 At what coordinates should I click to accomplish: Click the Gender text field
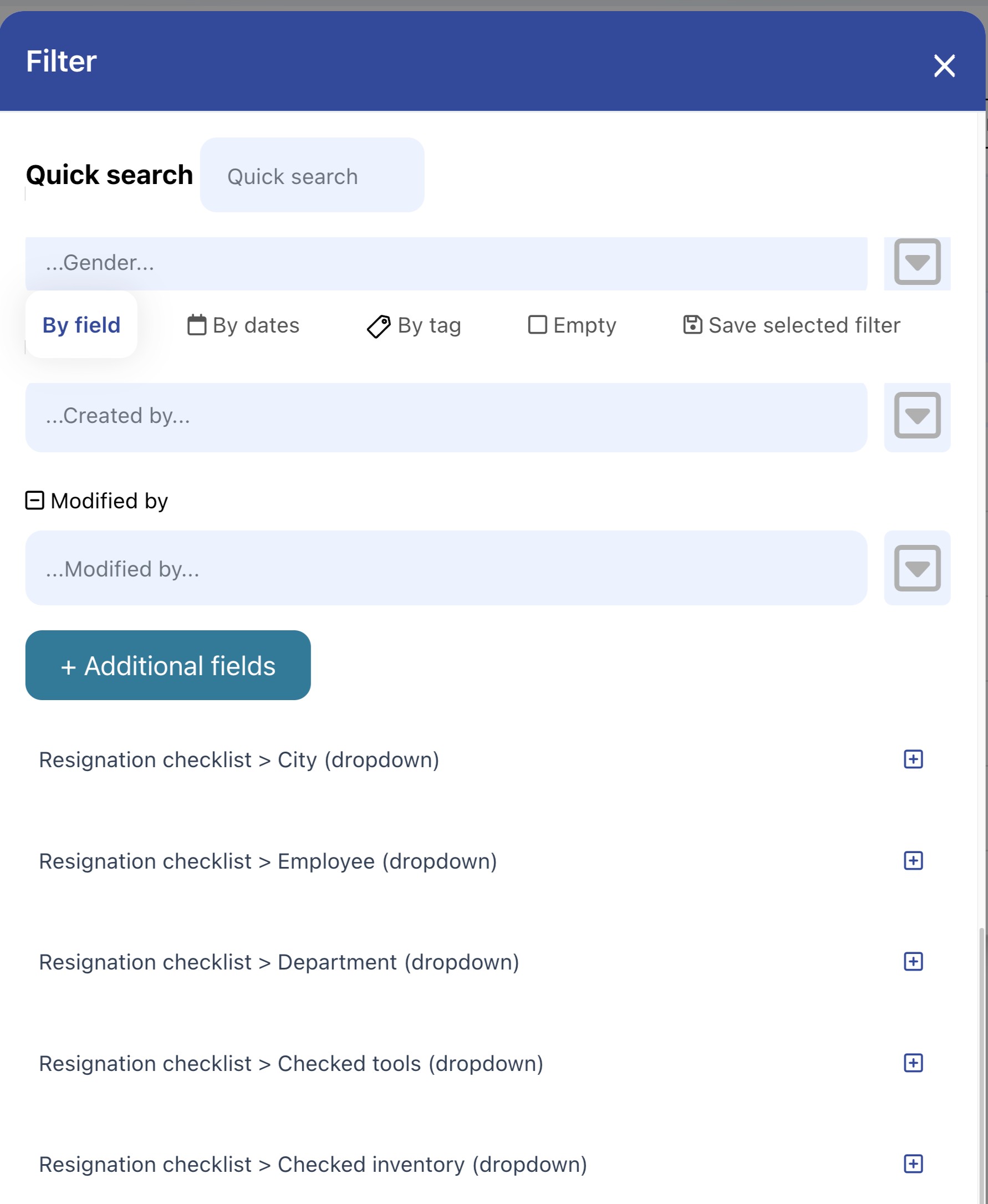coord(446,263)
